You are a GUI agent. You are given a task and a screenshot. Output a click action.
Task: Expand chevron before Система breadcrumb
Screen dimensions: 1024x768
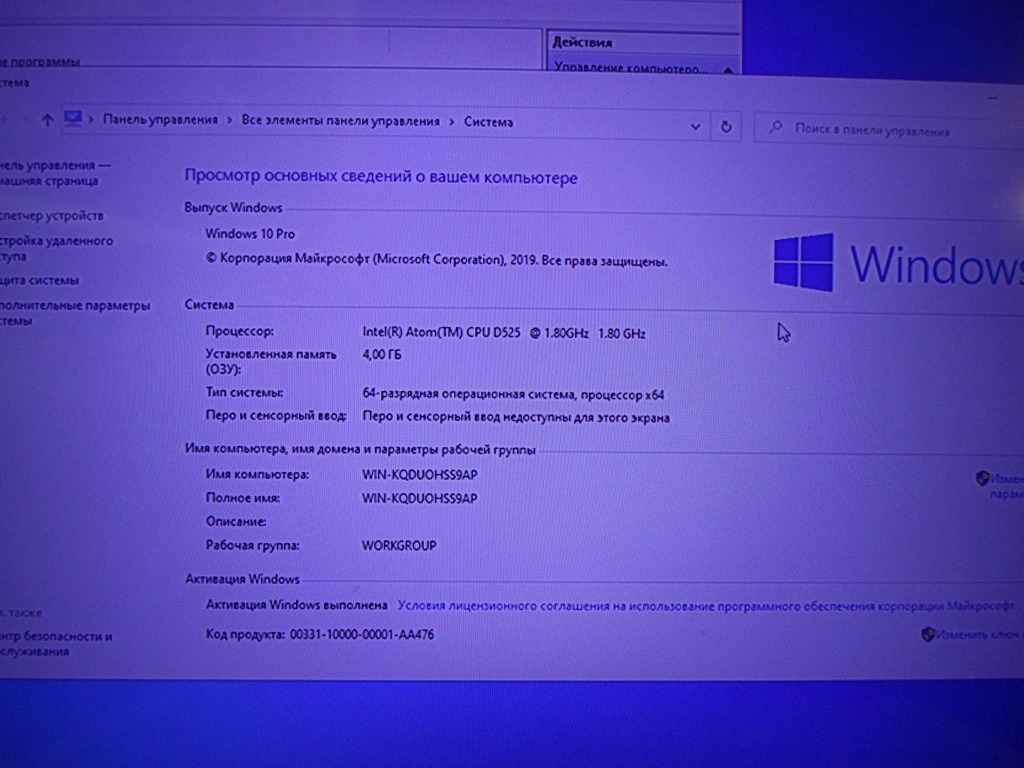click(x=452, y=121)
